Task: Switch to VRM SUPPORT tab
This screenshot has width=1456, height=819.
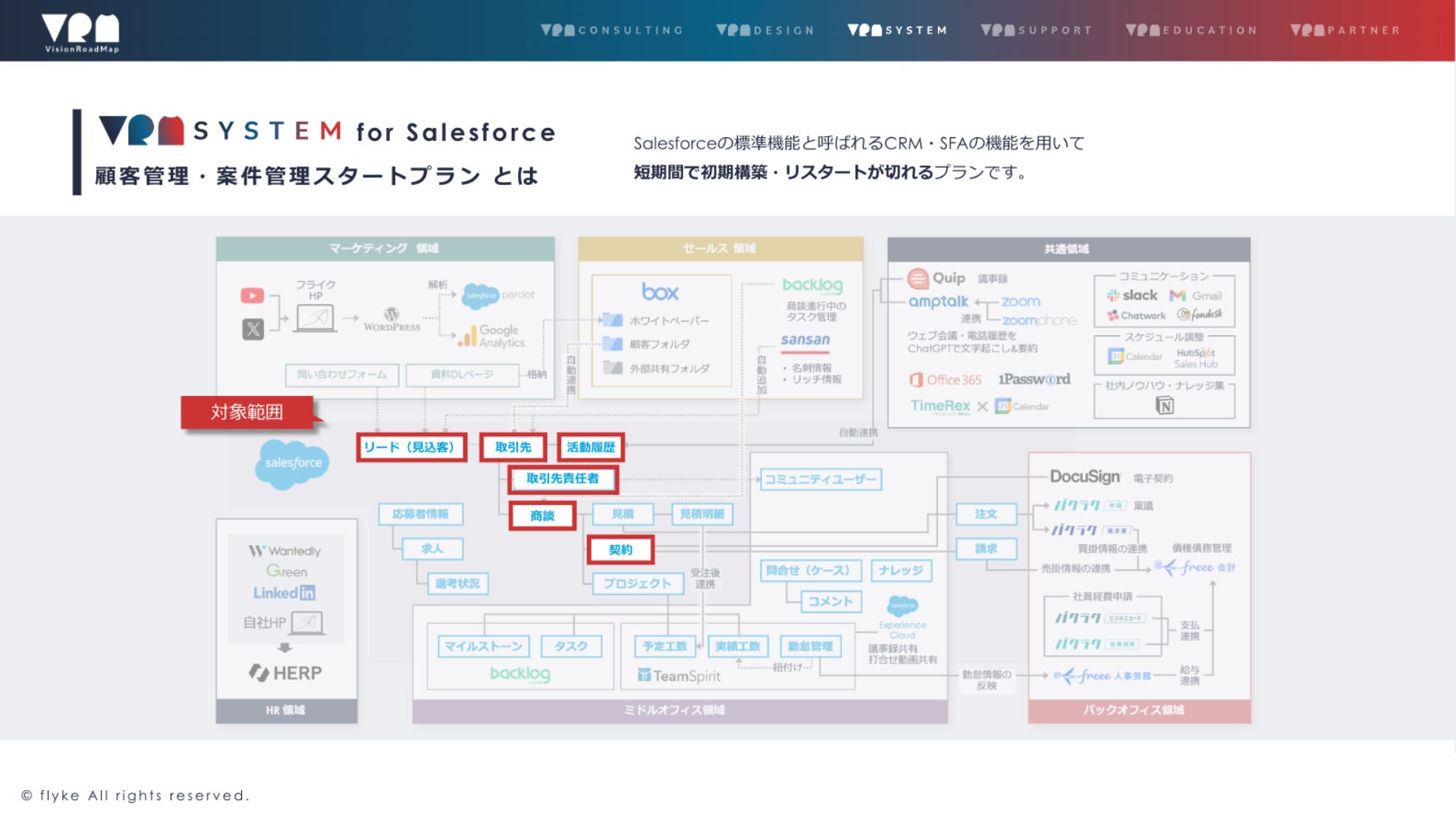Action: (x=1036, y=30)
